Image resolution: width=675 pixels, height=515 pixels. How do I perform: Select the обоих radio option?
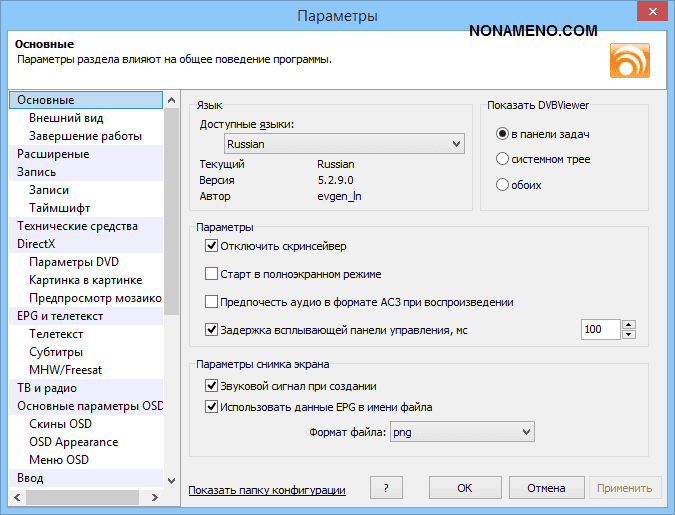[503, 185]
